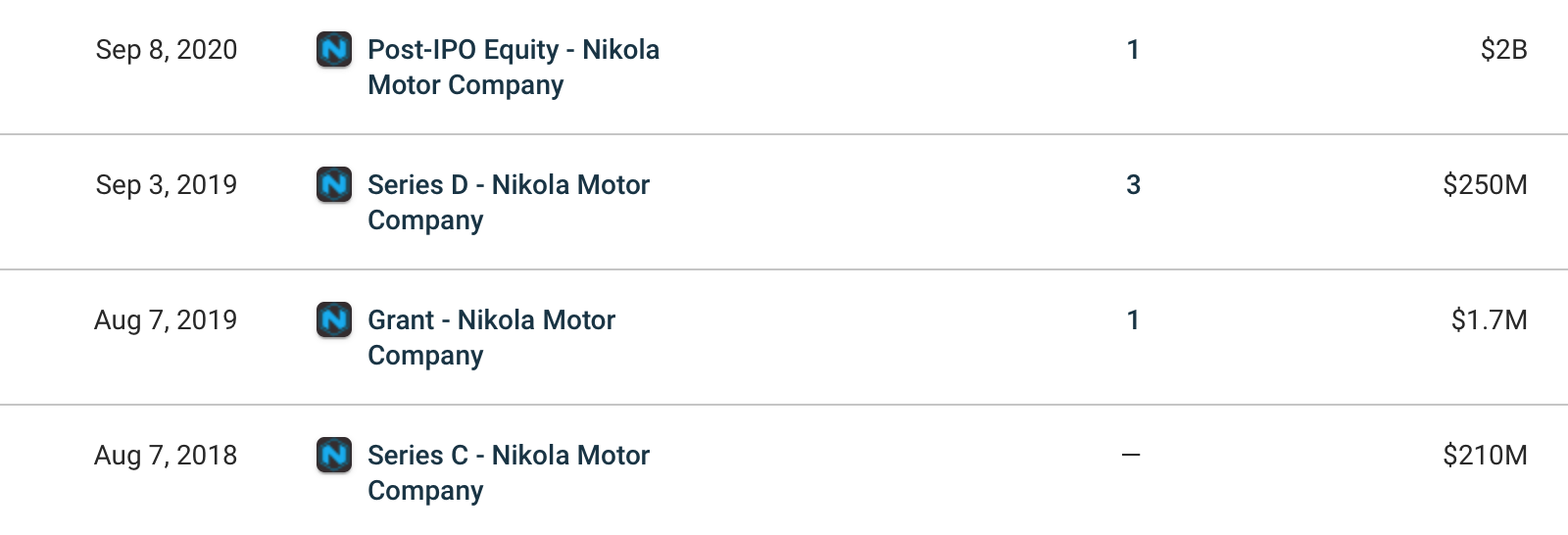Open Grant - Nikola Motor Company link
Screen dimensions: 1568x535
coord(492,337)
